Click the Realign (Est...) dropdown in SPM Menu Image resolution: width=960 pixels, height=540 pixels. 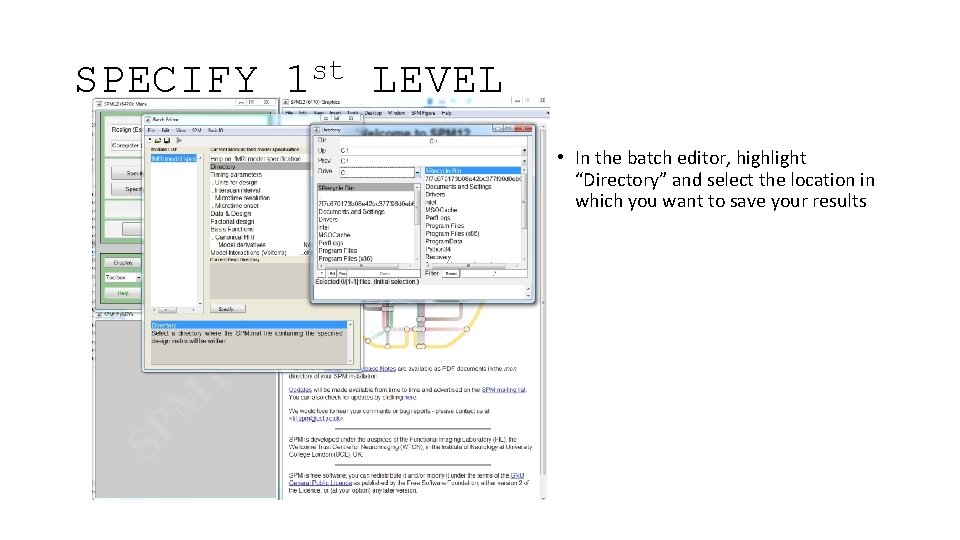tap(126, 130)
